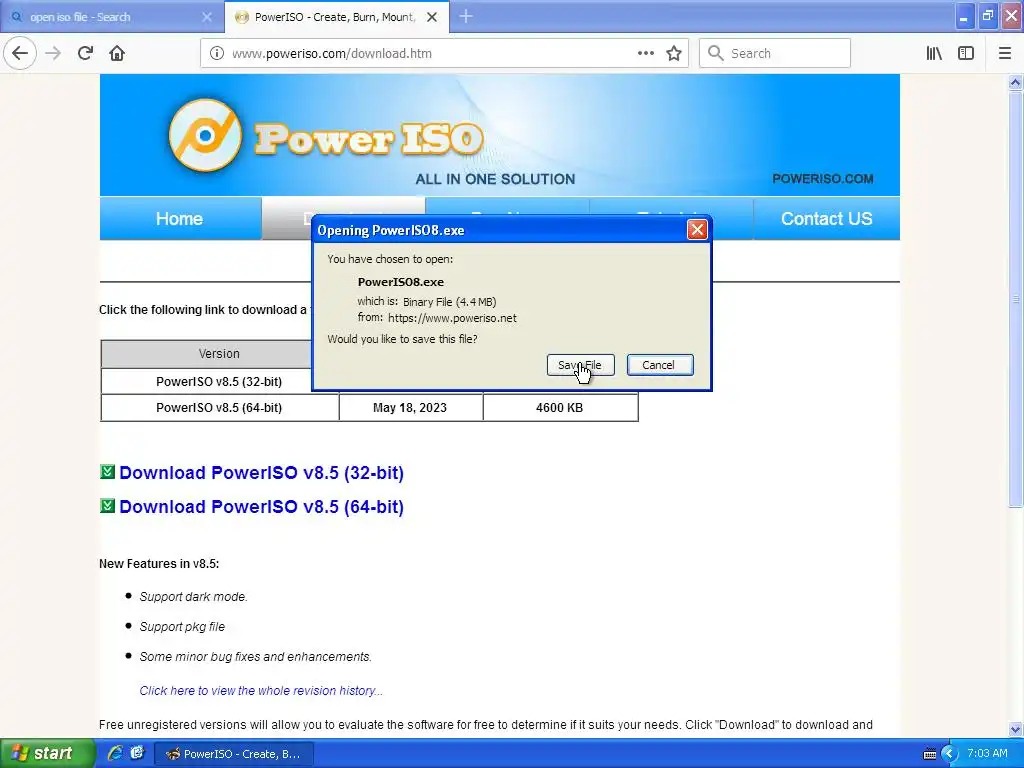Click the Save File button
1024x768 pixels.
coord(580,365)
